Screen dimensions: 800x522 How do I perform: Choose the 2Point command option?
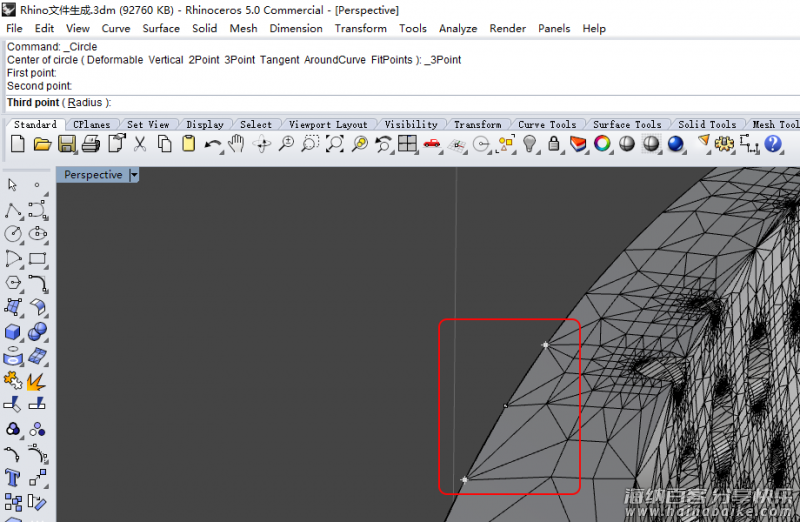pyautogui.click(x=204, y=60)
